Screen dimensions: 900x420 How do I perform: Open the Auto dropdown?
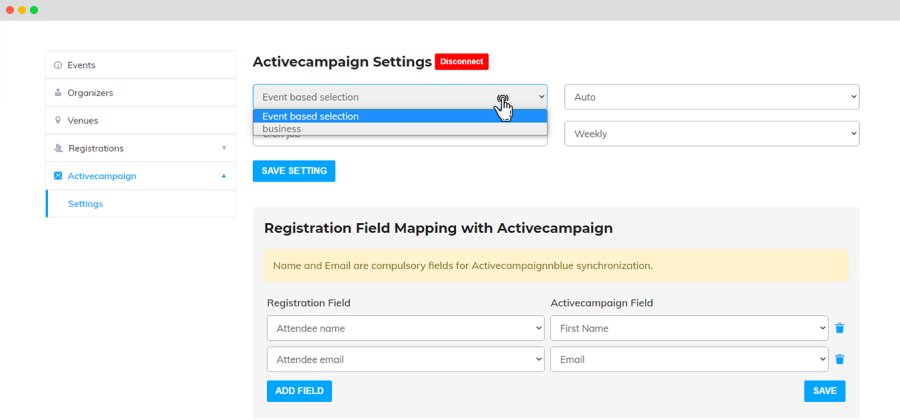tap(712, 97)
